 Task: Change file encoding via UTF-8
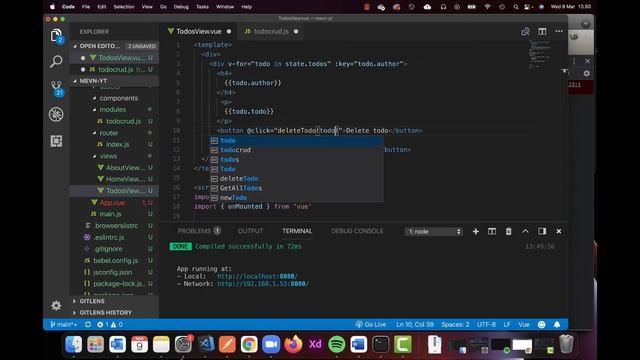point(486,324)
